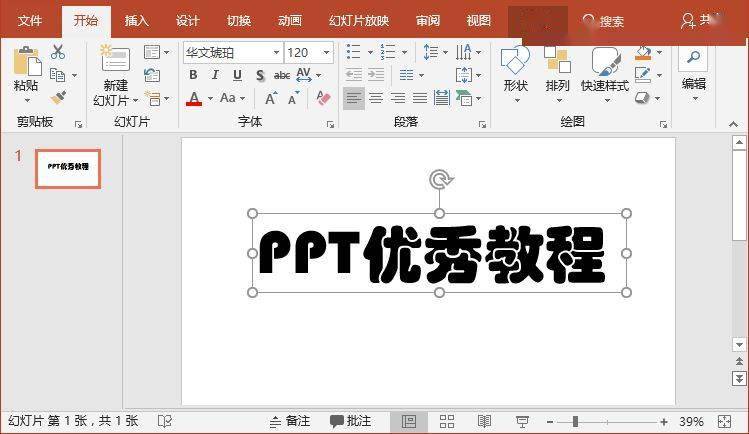Click the distributed alignment icon
The height and width of the screenshot is (434, 749).
442,98
